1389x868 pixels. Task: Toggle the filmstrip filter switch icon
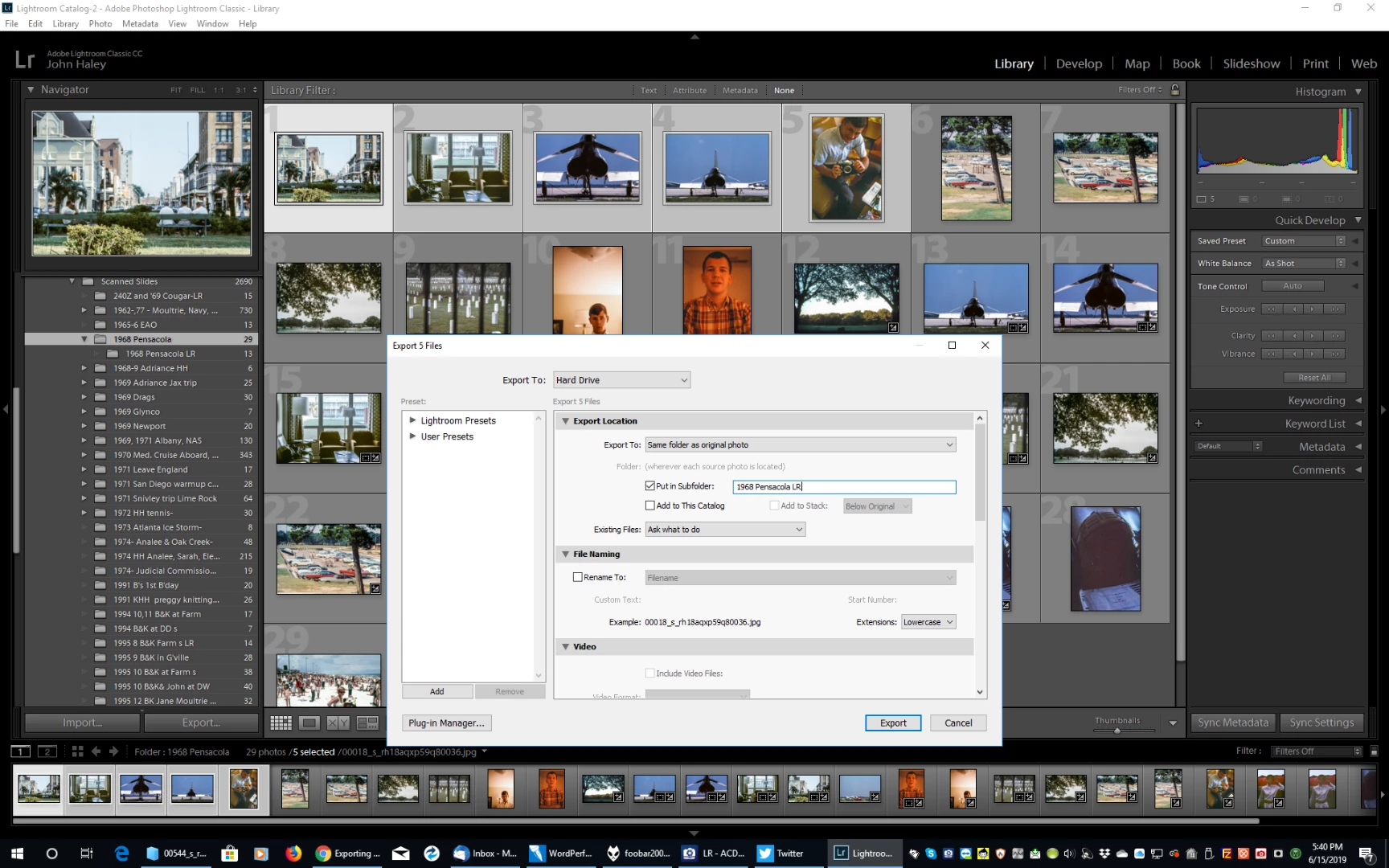(1374, 751)
